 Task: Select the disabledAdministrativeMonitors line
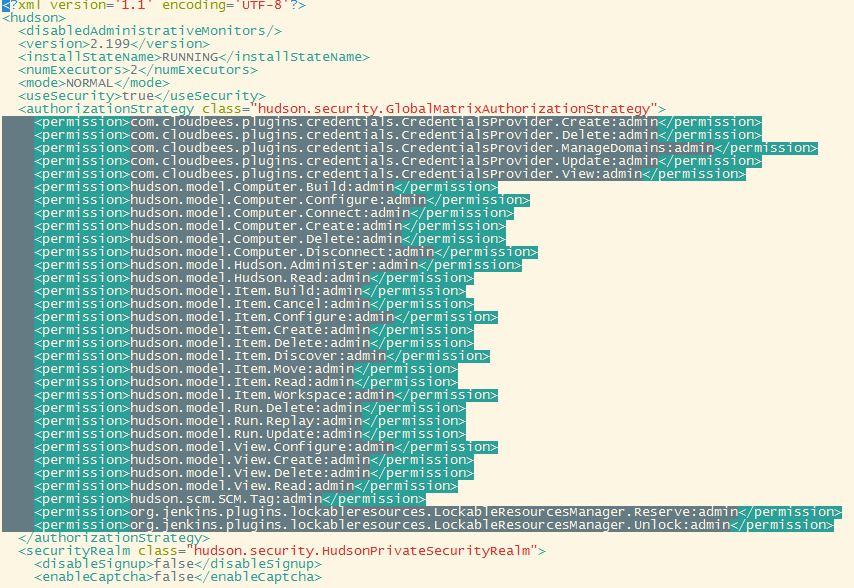[150, 31]
